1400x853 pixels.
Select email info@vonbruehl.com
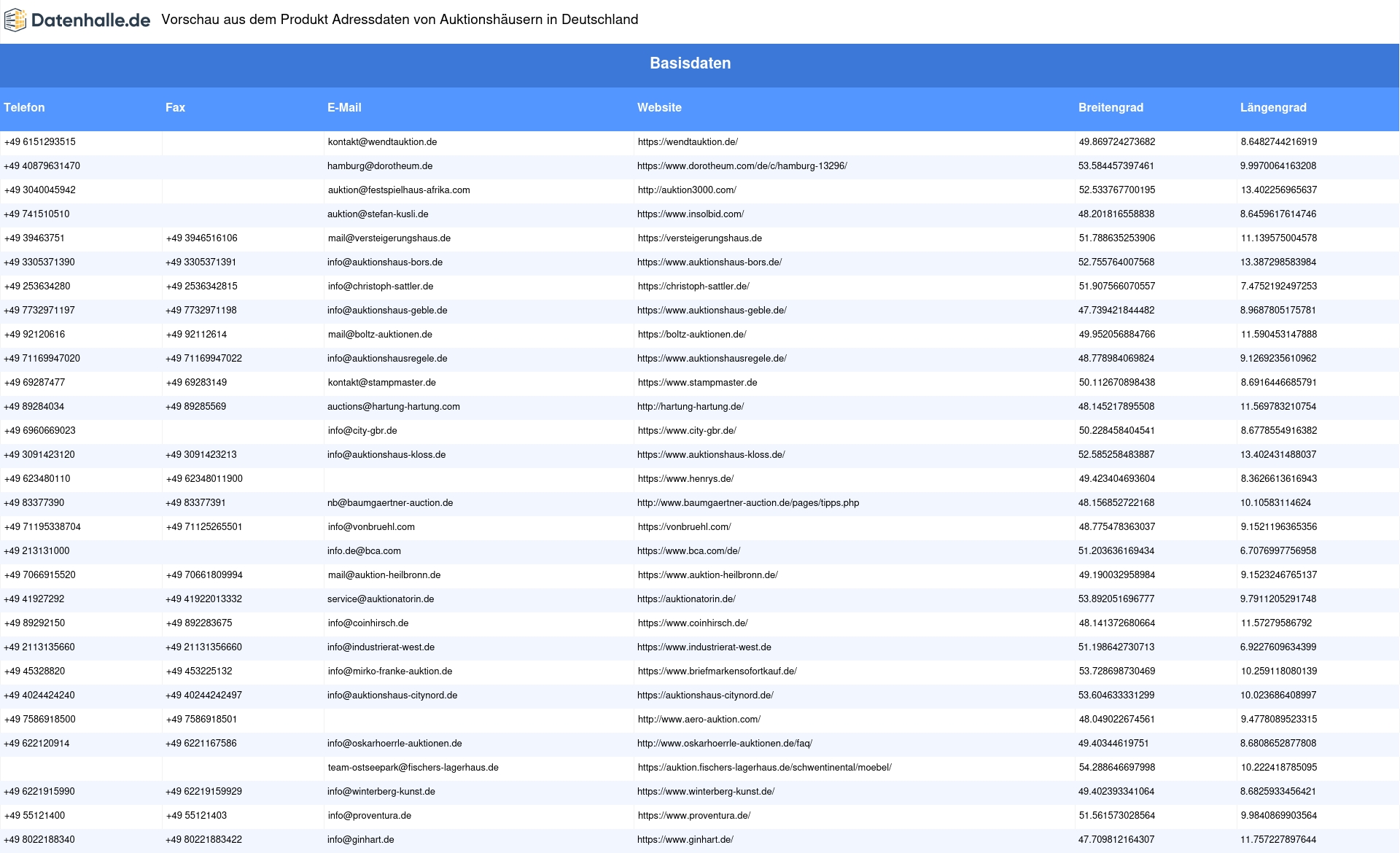click(x=371, y=527)
